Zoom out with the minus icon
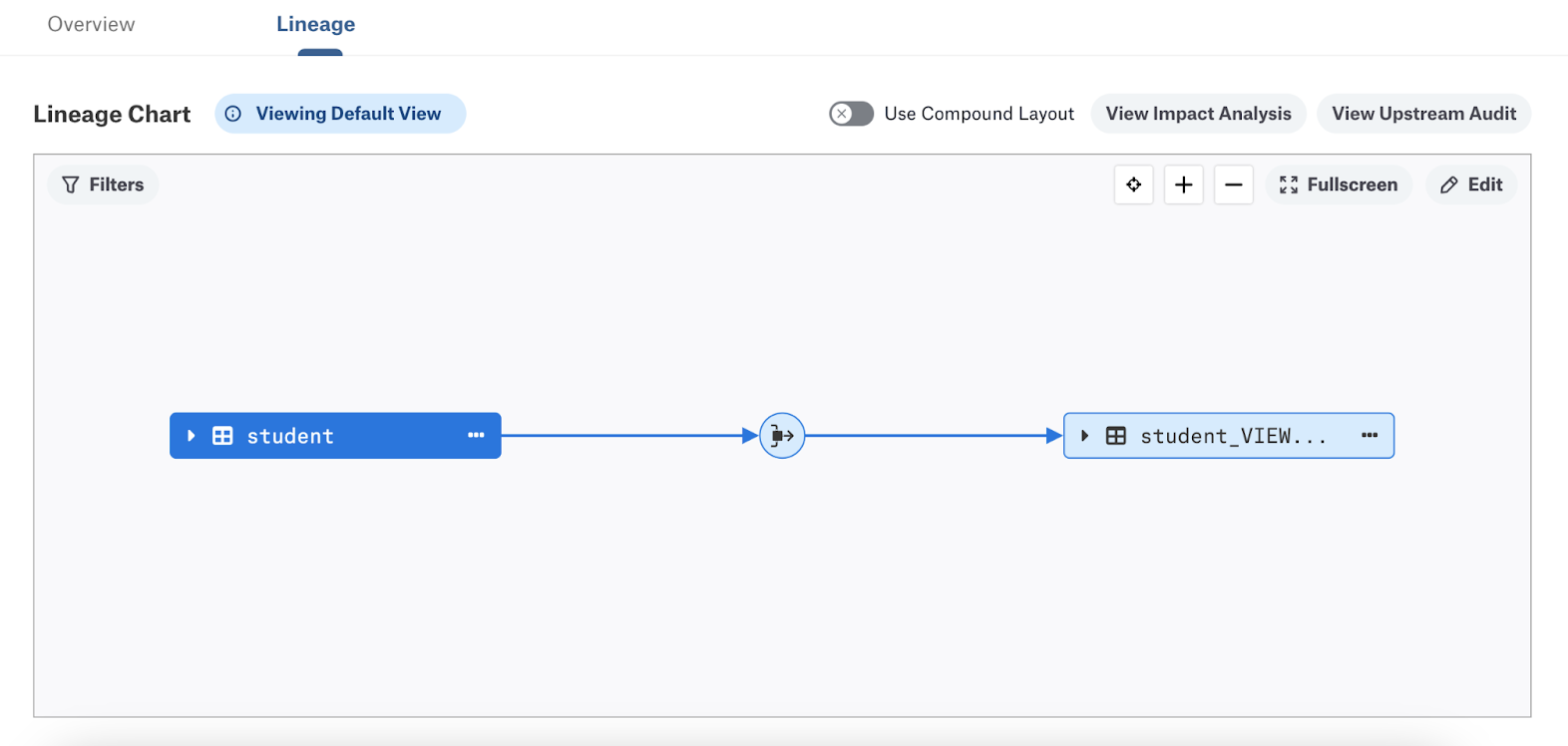 click(1233, 185)
